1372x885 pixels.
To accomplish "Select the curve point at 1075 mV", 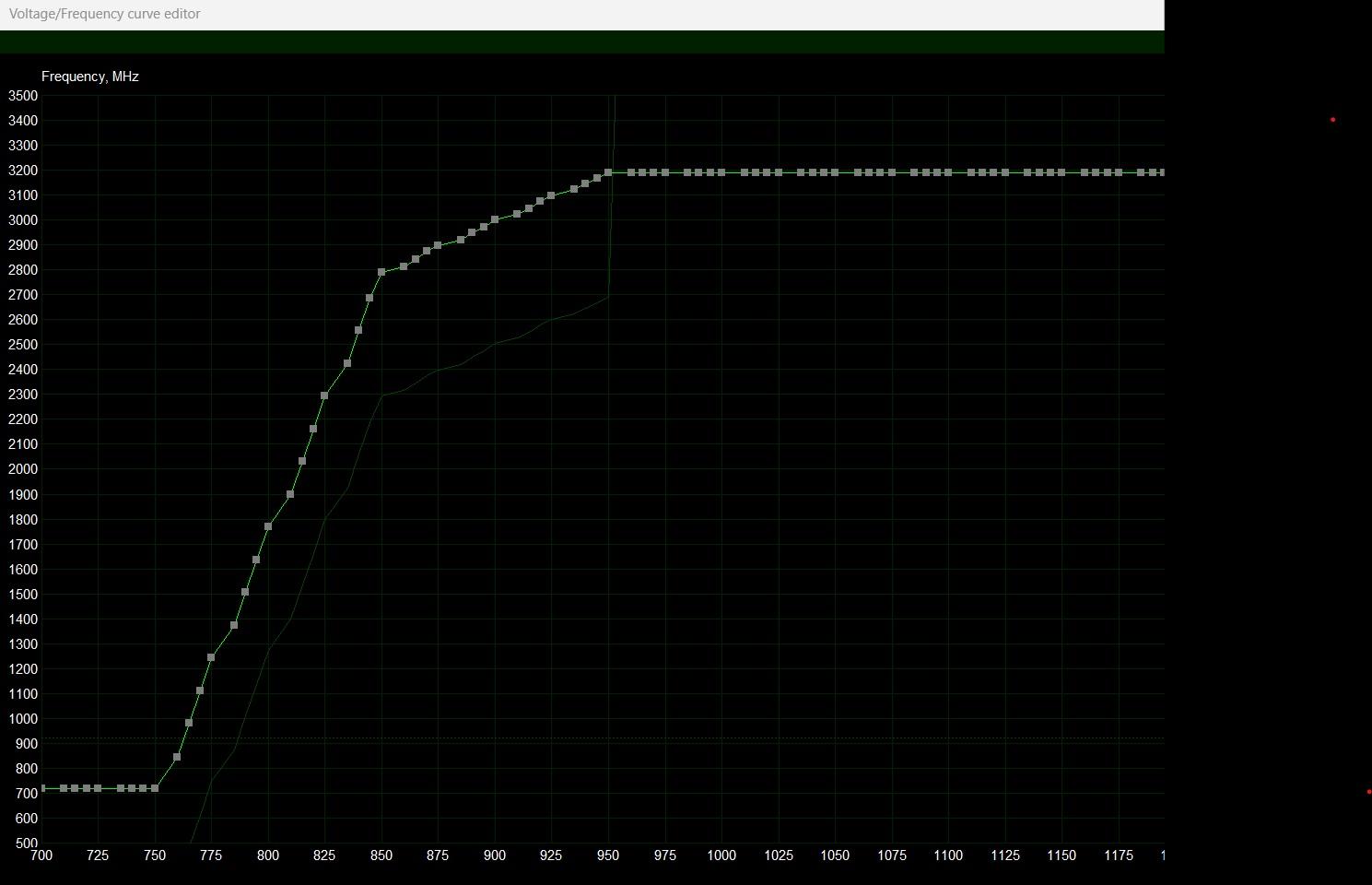I will 892,173.
